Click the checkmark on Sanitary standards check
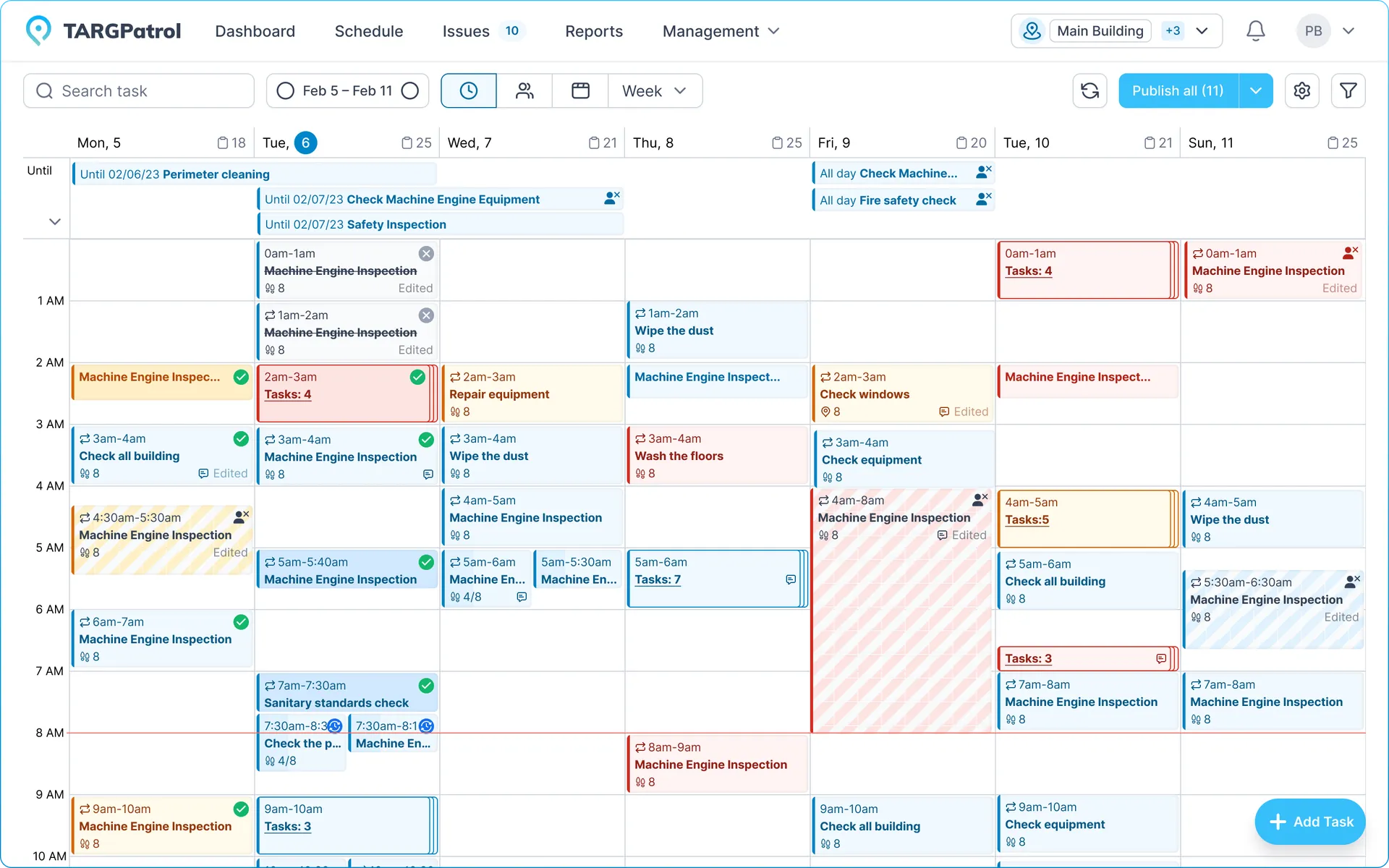 [x=425, y=686]
